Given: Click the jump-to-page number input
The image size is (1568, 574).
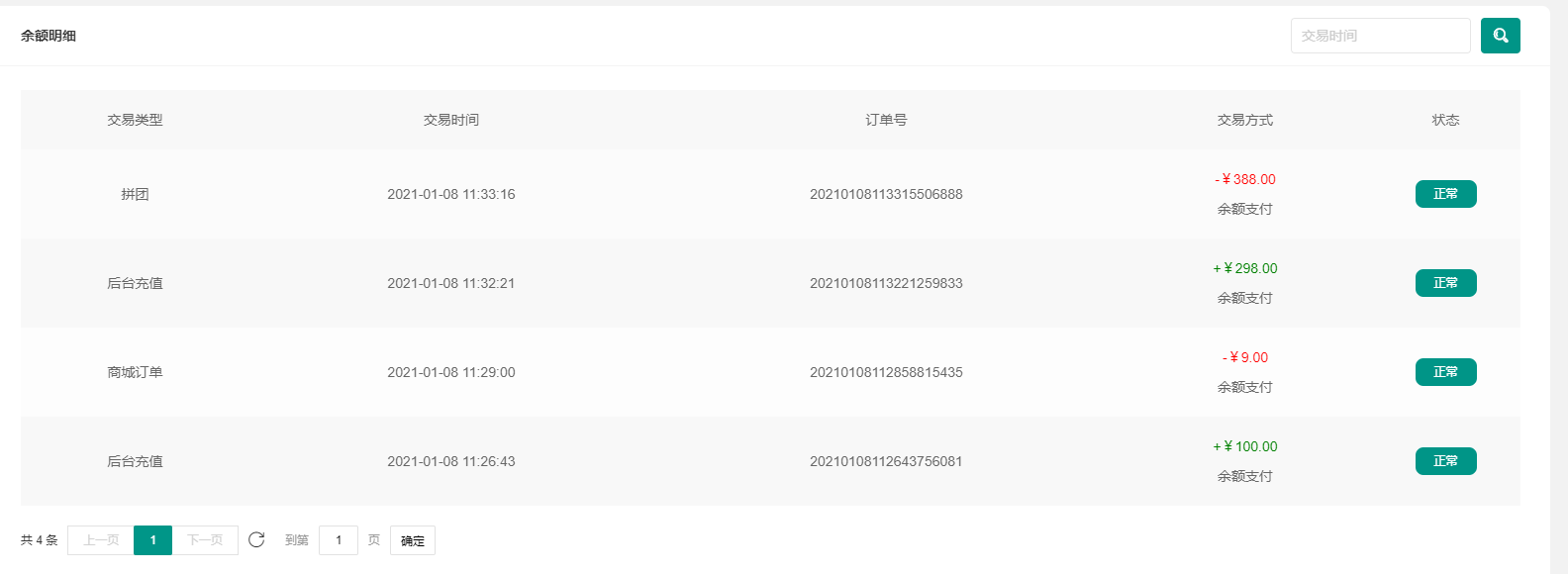Looking at the screenshot, I should (339, 540).
